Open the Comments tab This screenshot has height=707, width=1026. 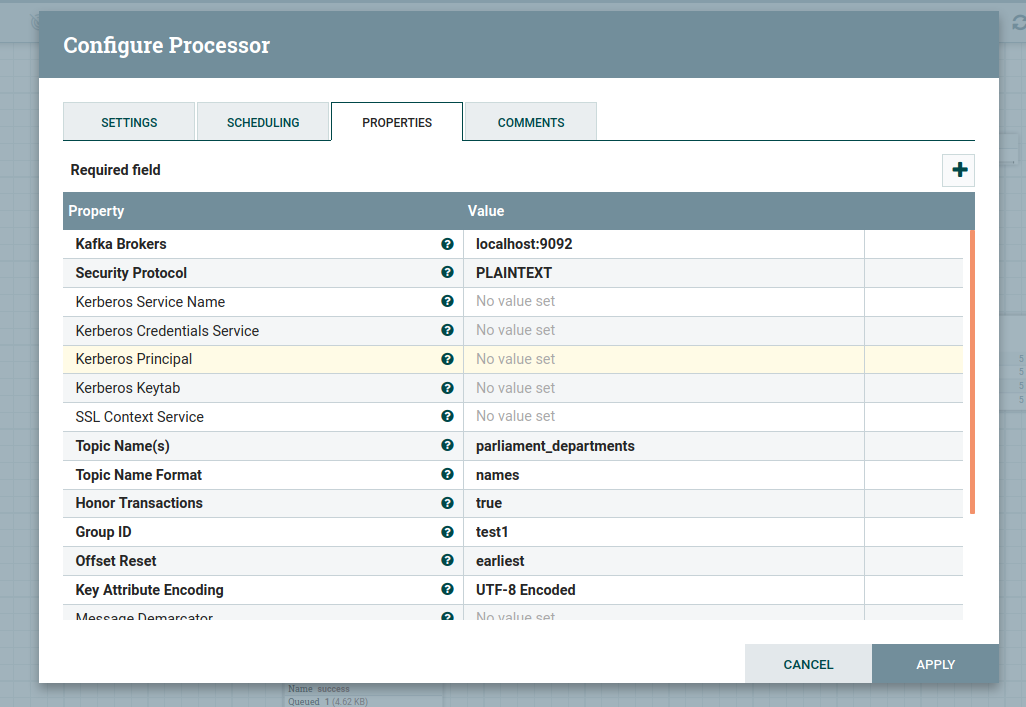pos(531,122)
